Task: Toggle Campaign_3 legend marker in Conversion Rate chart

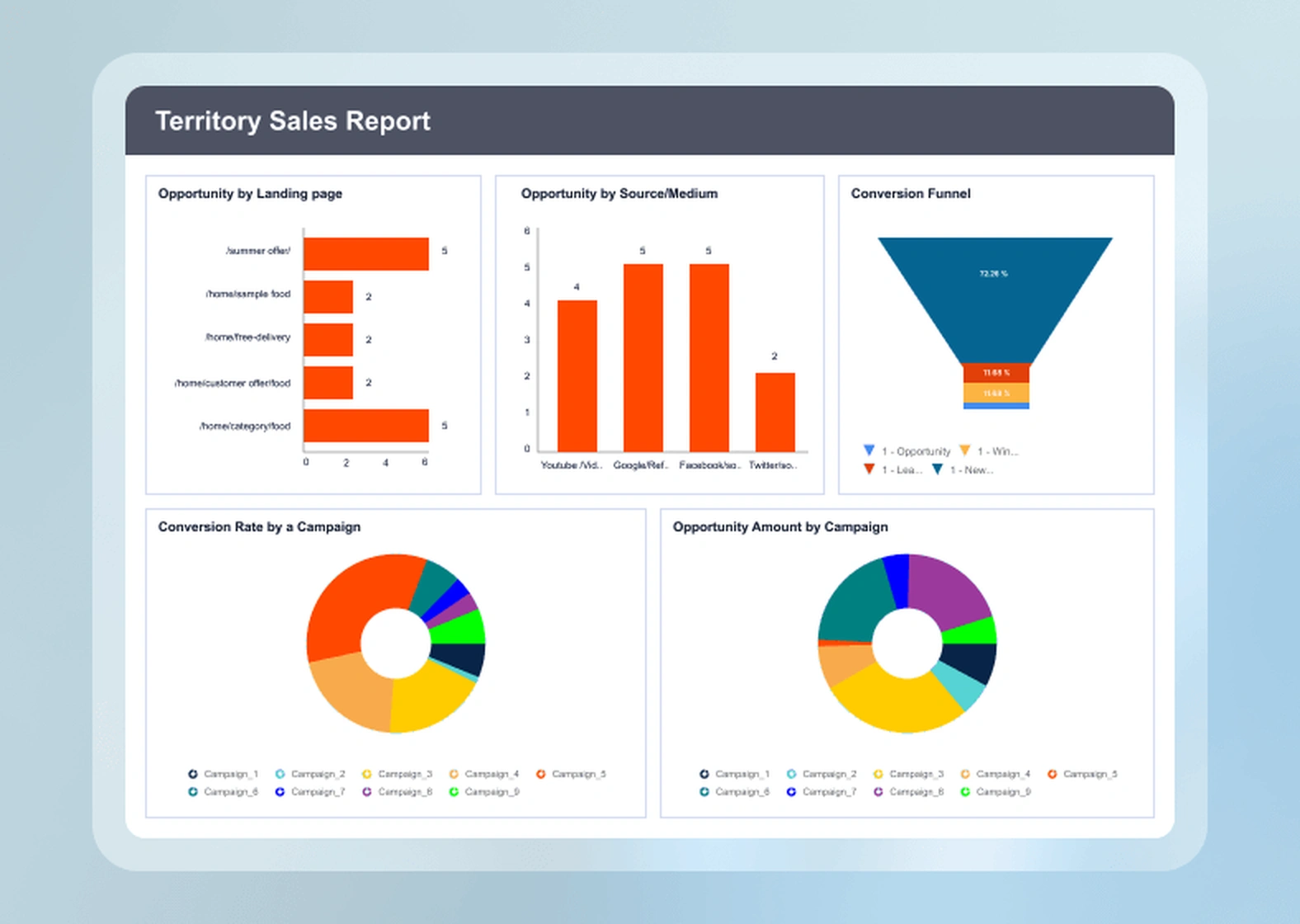Action: 367,774
